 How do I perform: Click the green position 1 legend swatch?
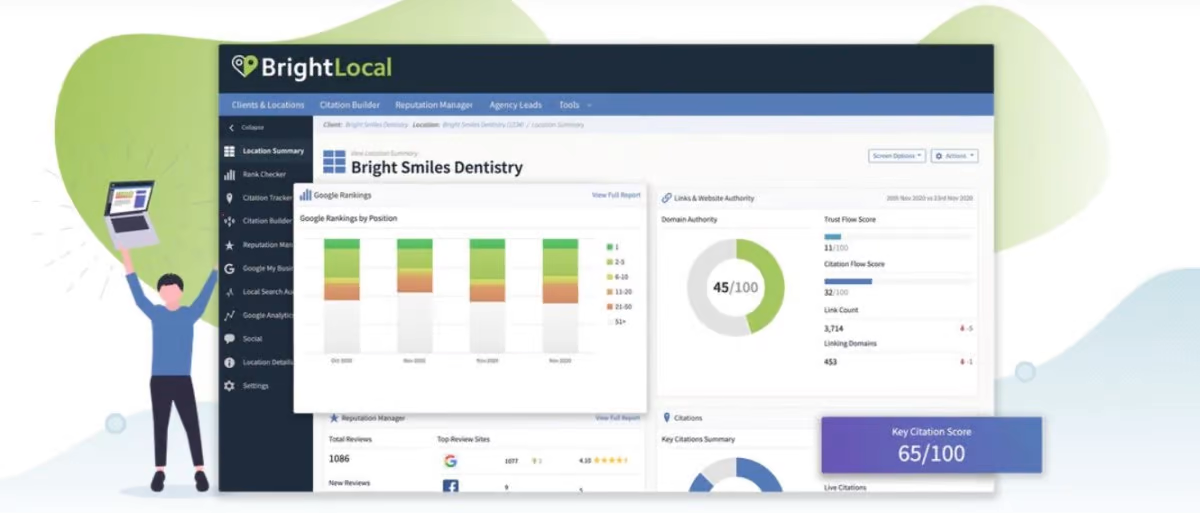point(609,246)
